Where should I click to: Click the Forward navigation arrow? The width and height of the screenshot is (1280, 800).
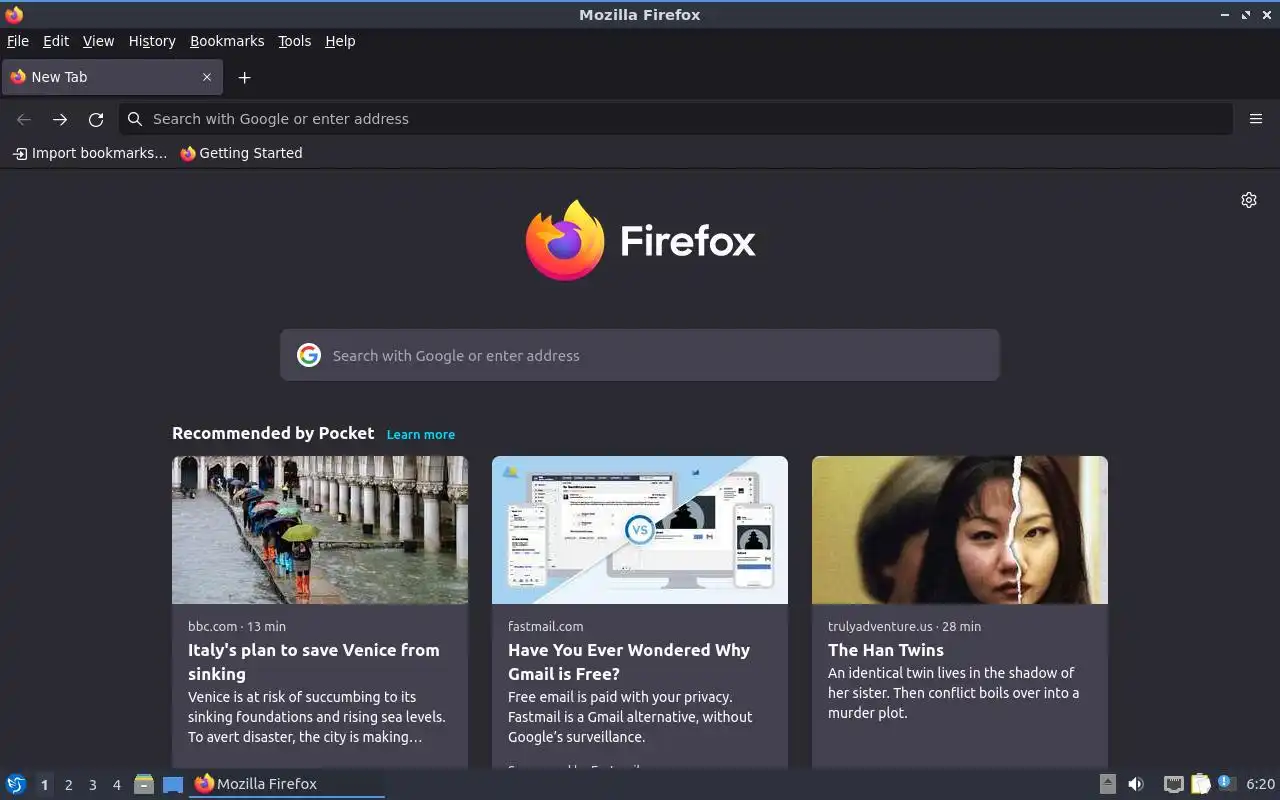[x=60, y=119]
